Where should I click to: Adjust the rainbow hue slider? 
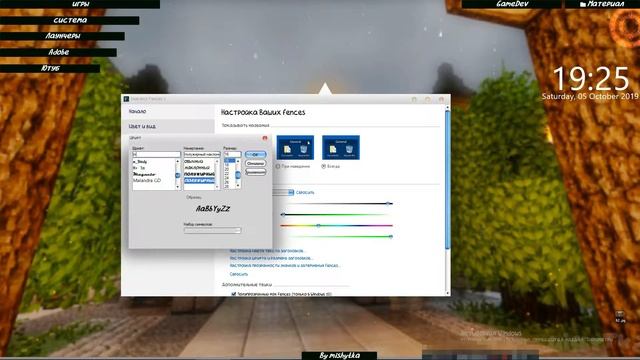click(x=336, y=225)
